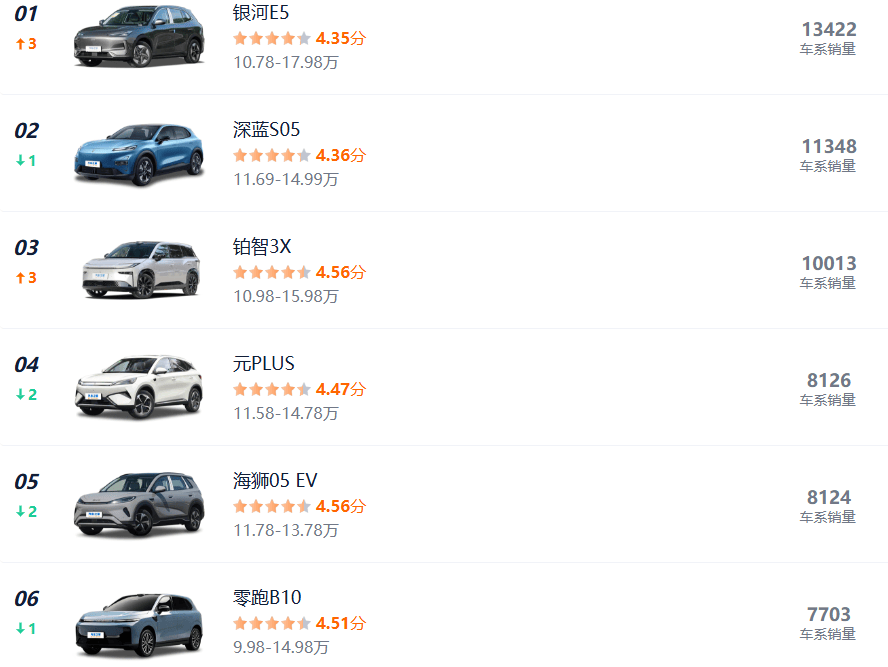This screenshot has height=667, width=888.
Task: Click the ↓1 arrow beside 零跑B10
Action: coord(25,627)
